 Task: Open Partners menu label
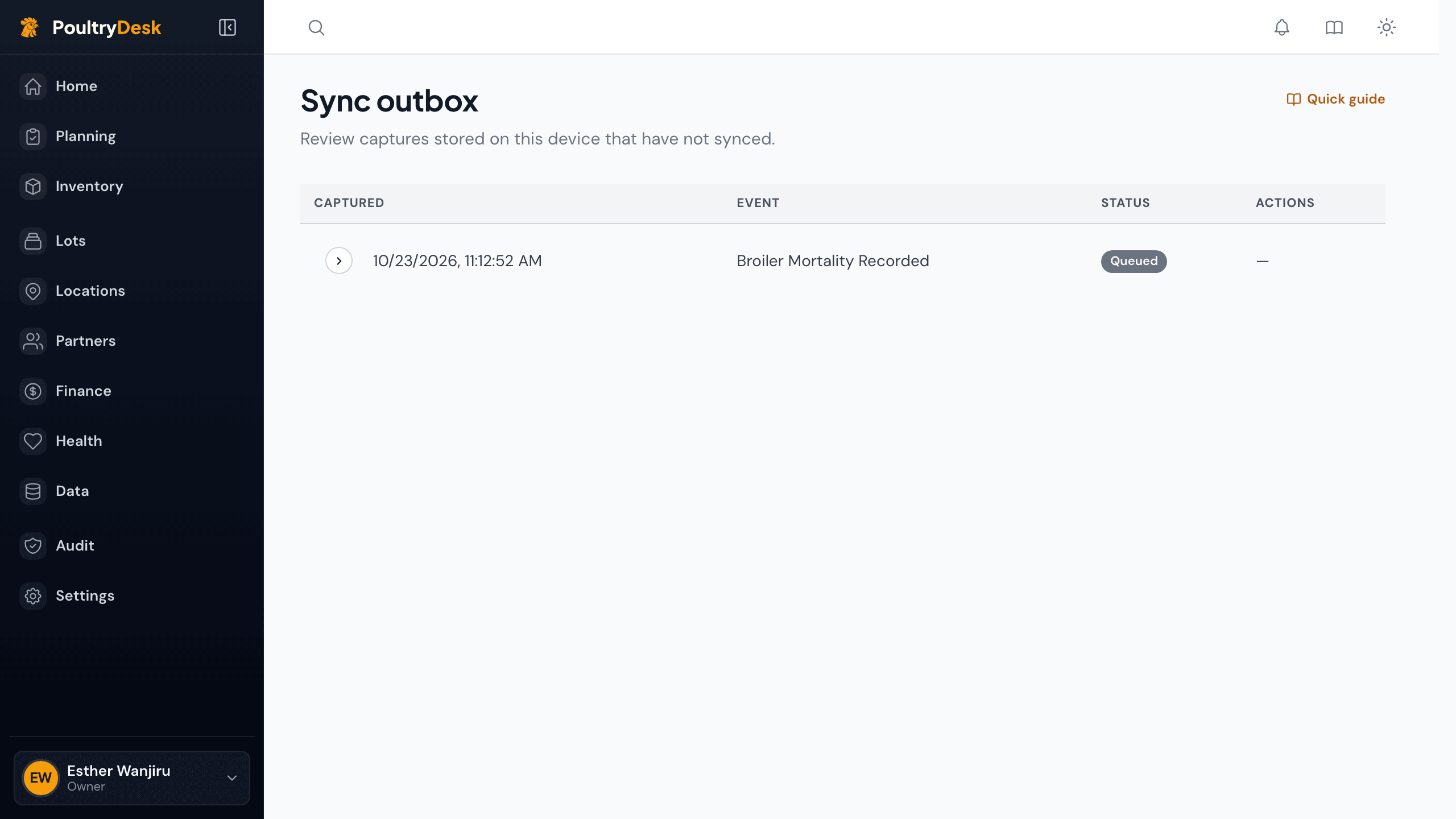tap(86, 341)
